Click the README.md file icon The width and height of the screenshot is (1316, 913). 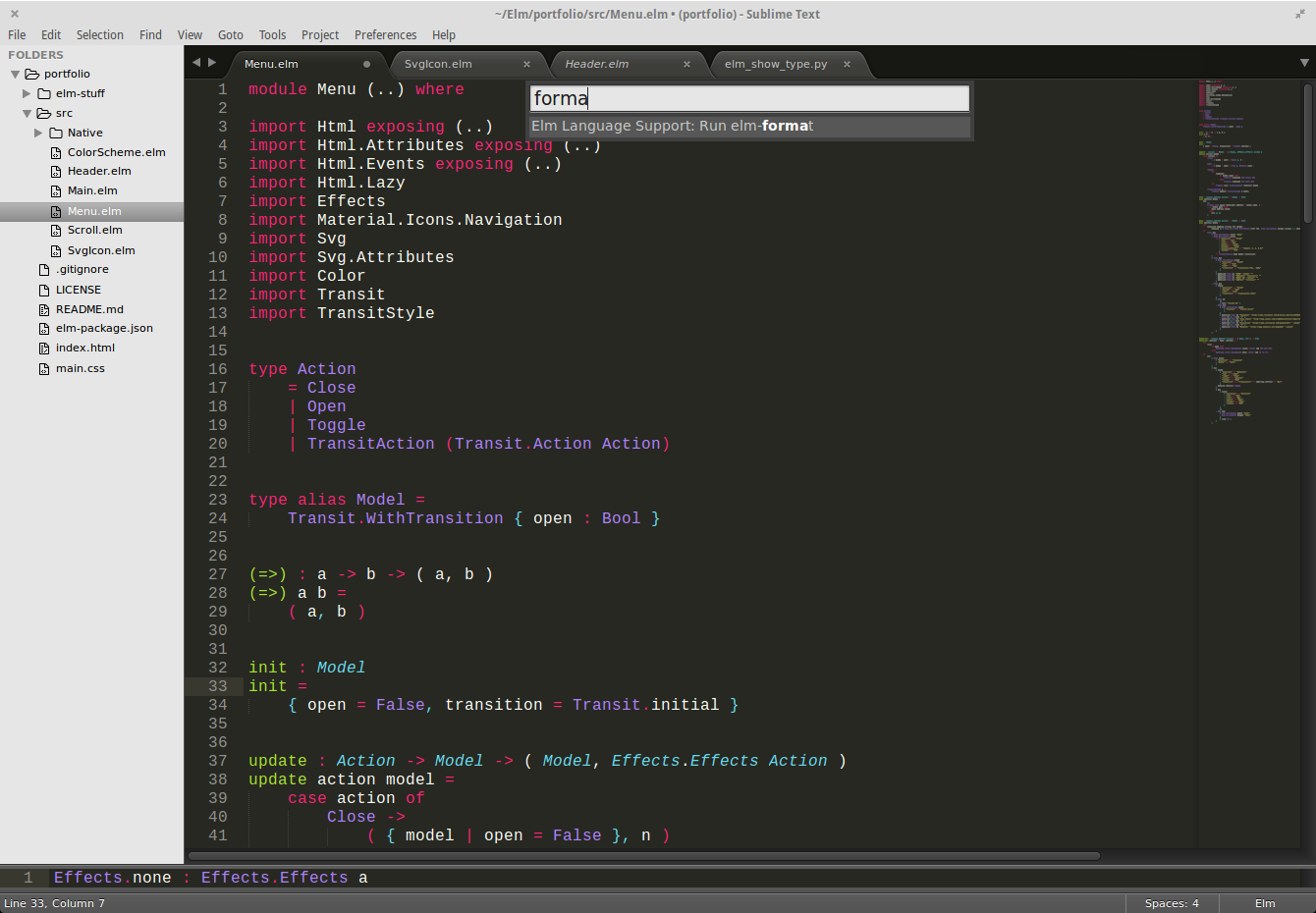tap(44, 309)
